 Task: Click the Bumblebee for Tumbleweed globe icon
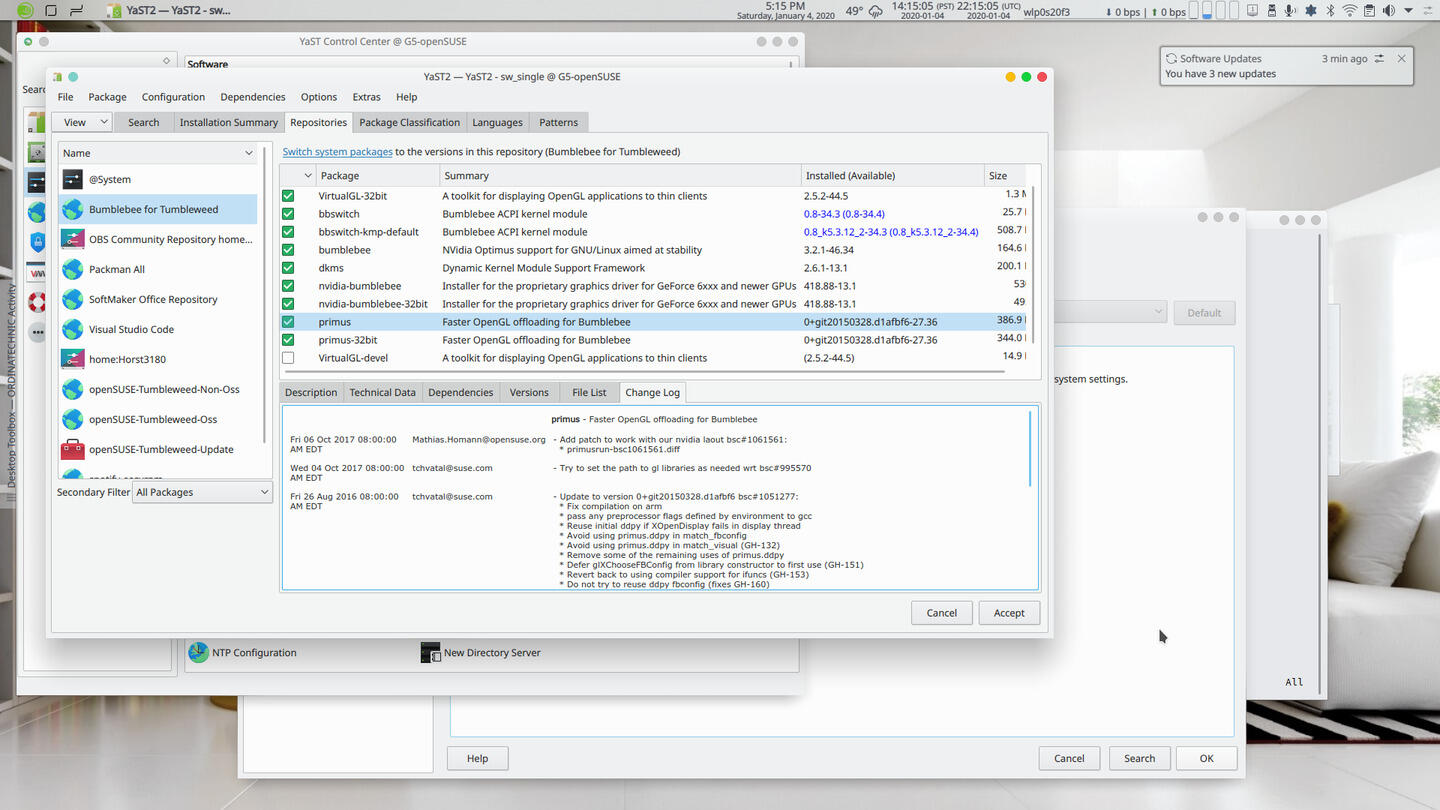point(72,209)
